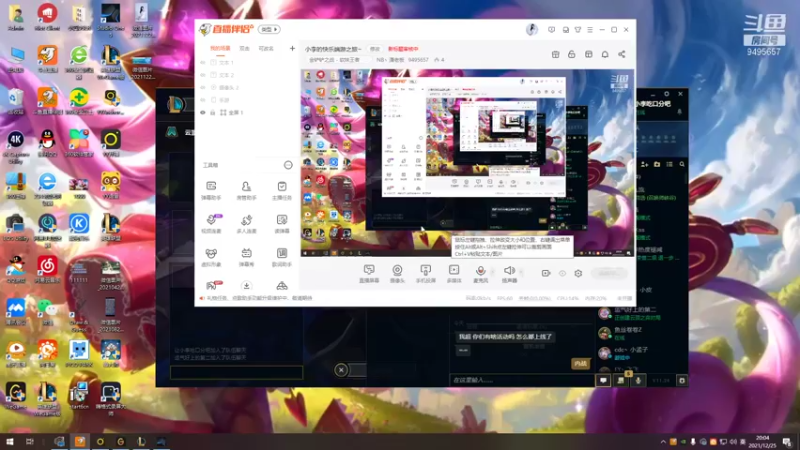Image resolution: width=800 pixels, height=450 pixels.
Task: Open the 弹幕秀 tool
Action: 246,257
